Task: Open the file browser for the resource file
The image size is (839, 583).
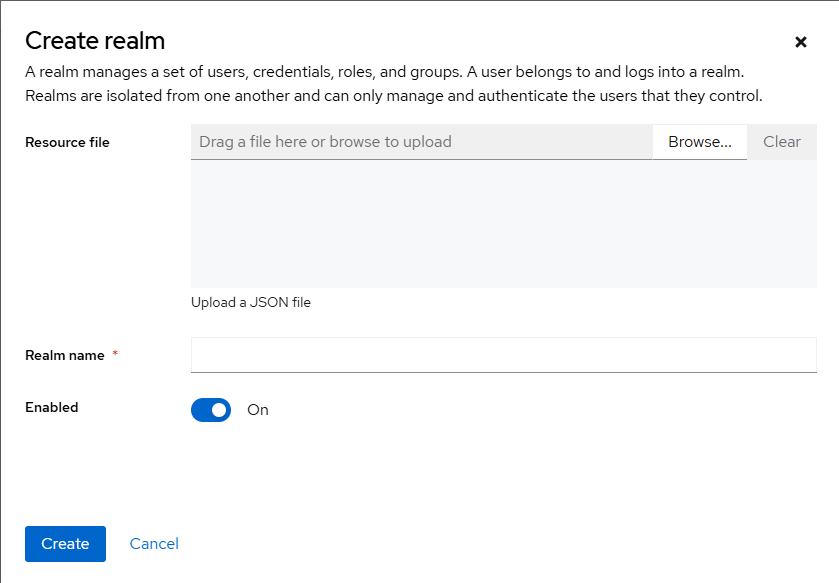Action: (x=699, y=142)
